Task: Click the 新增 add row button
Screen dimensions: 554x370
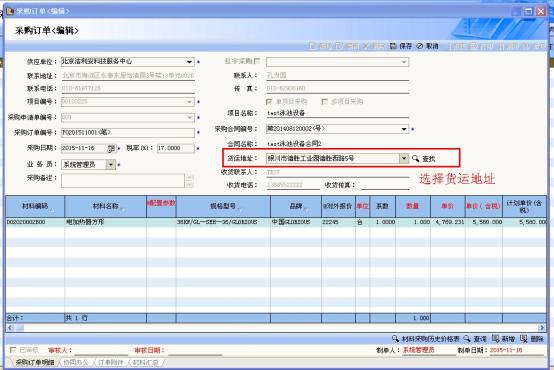Action: (x=503, y=339)
